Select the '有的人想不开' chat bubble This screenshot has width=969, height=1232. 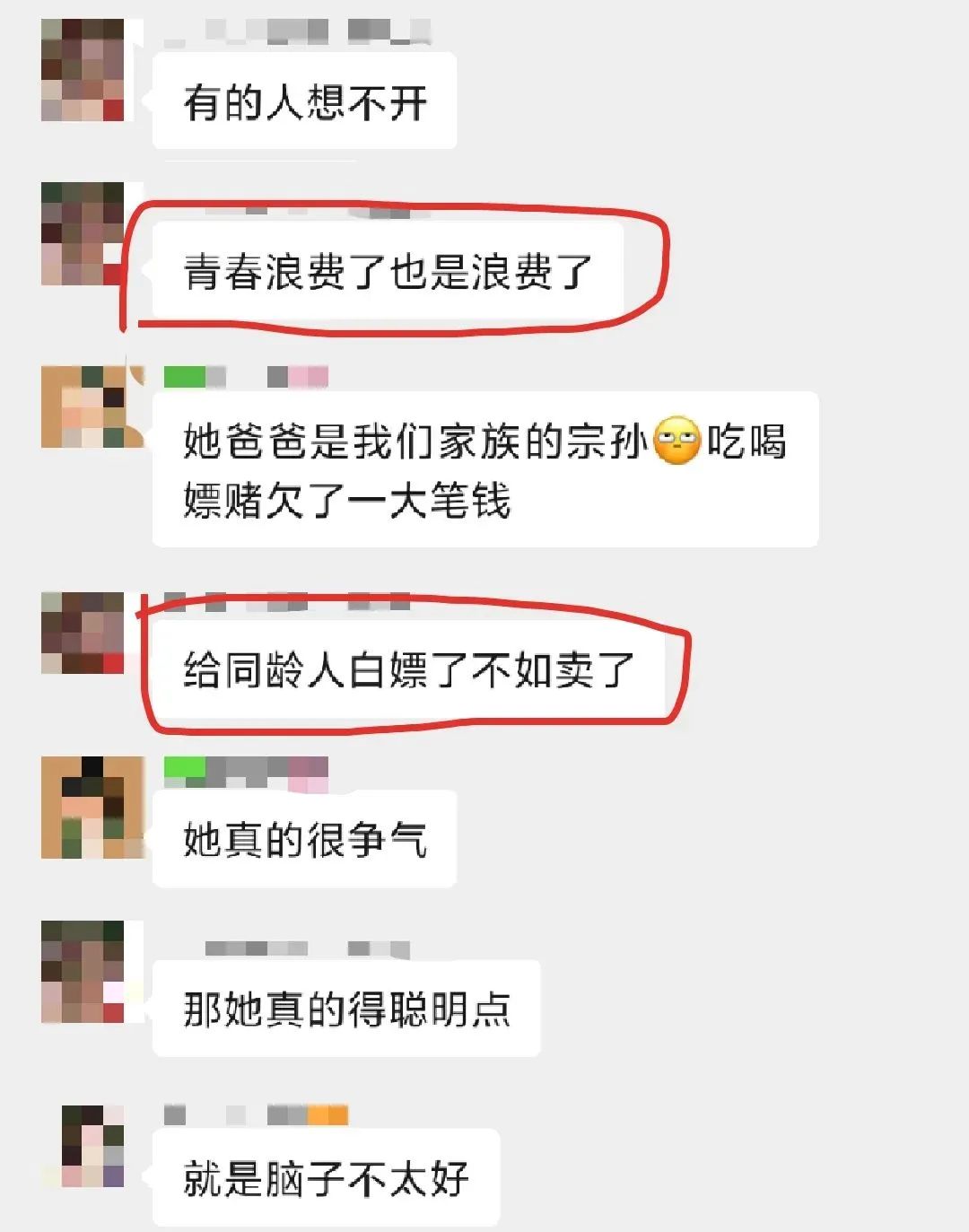point(305,100)
